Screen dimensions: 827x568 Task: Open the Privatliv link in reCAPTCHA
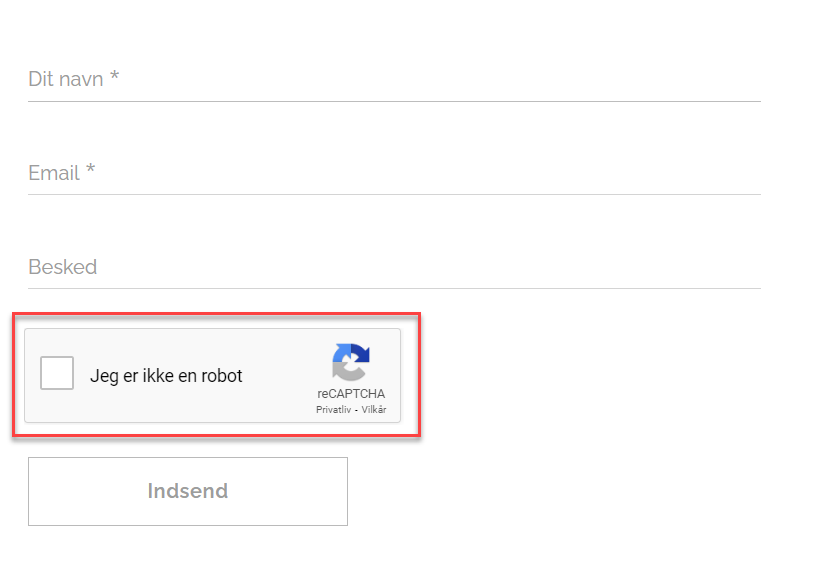[333, 410]
